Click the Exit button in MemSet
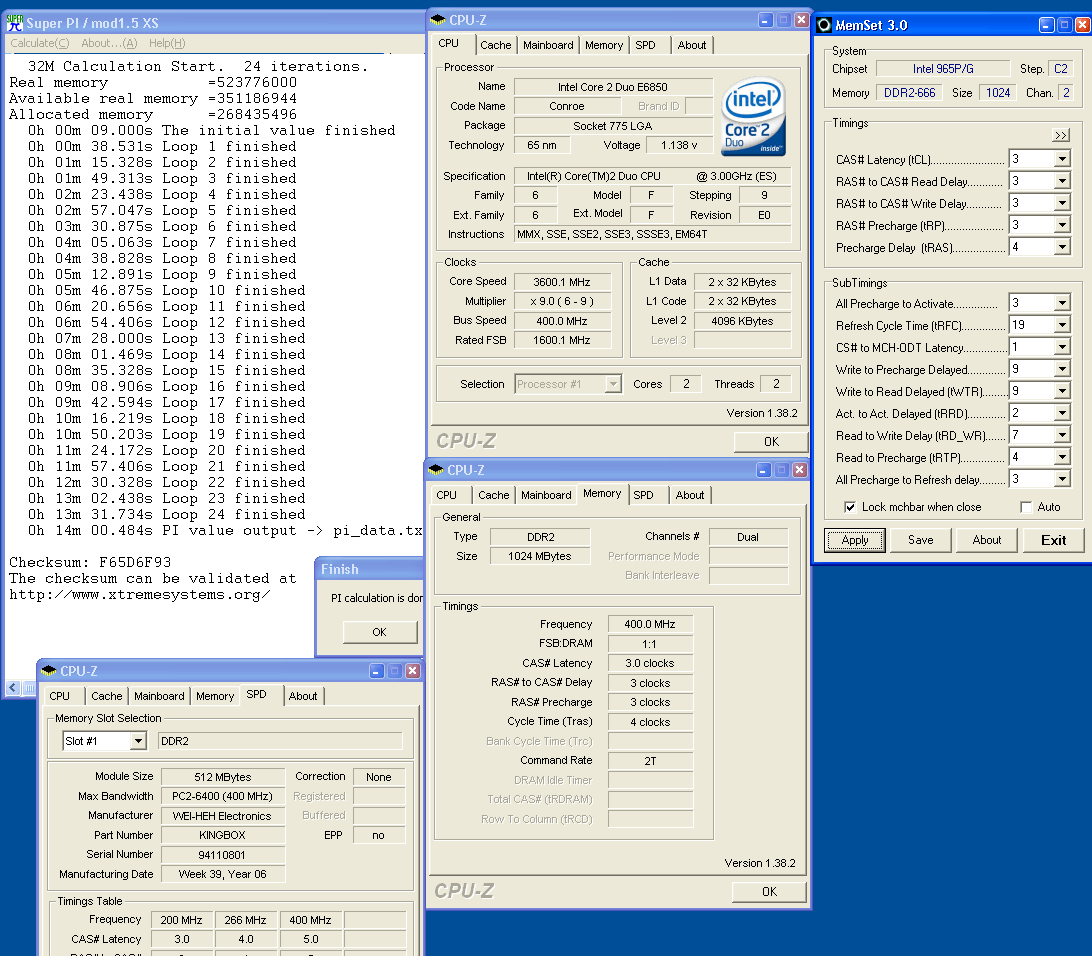 tap(1053, 540)
